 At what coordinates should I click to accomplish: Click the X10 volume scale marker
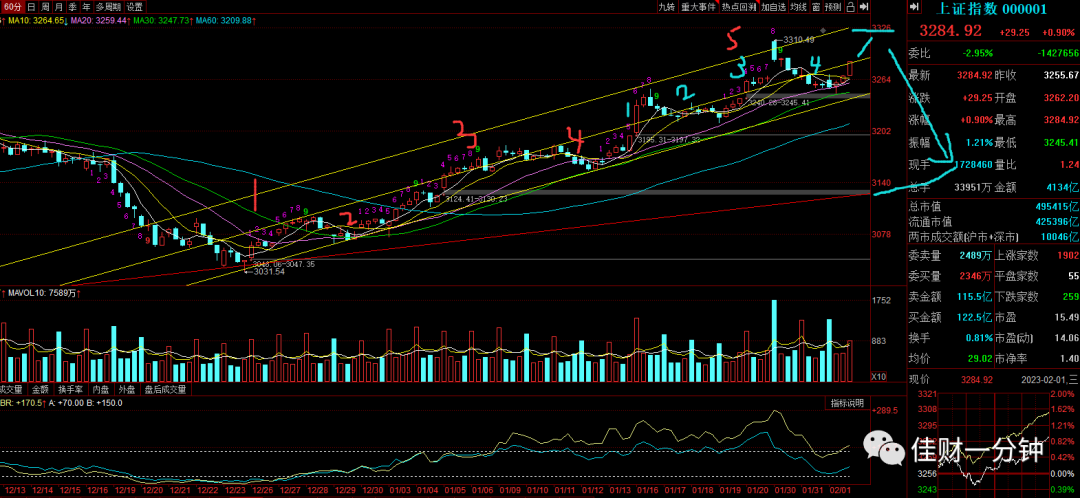[x=878, y=377]
